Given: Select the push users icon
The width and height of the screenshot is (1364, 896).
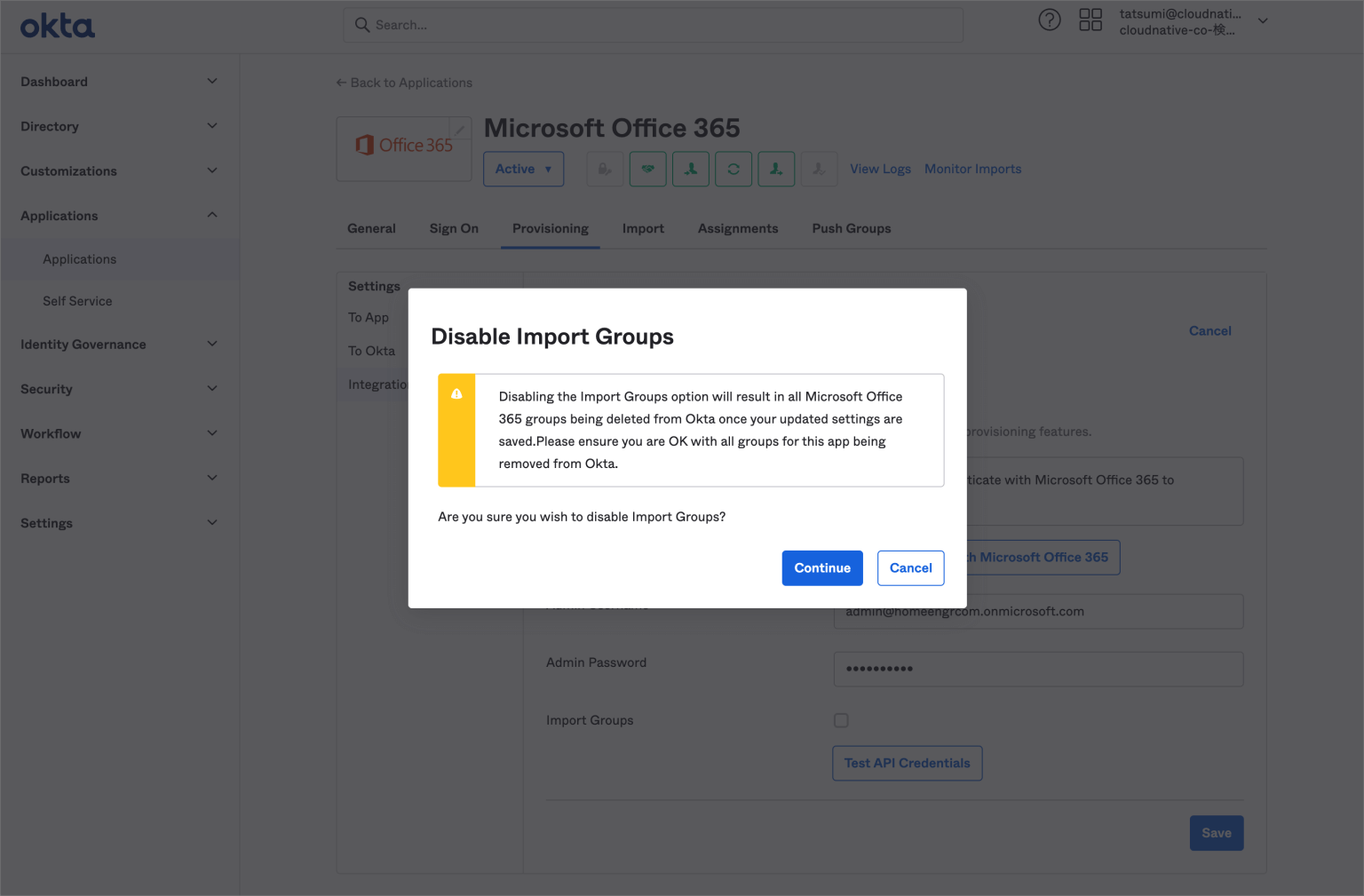Looking at the screenshot, I should pos(776,169).
